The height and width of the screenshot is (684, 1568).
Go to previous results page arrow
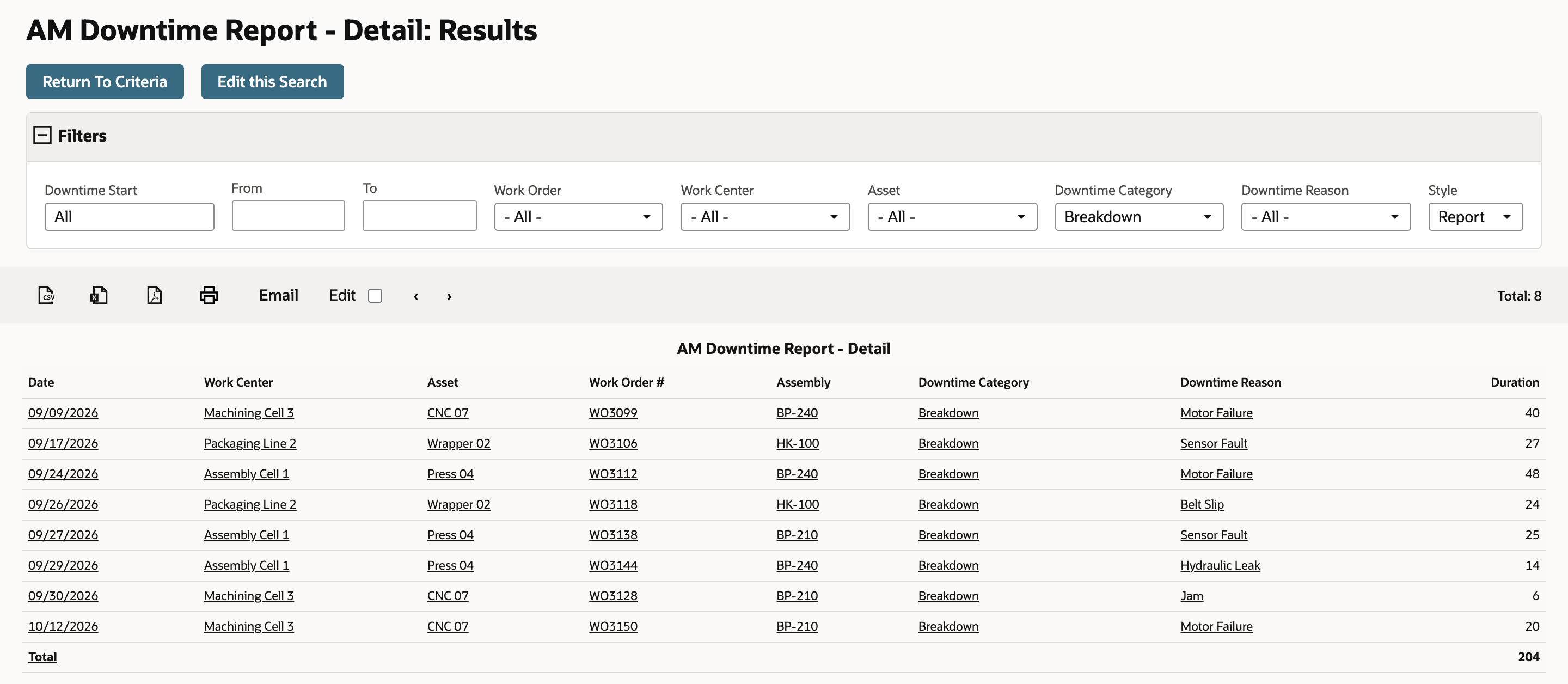(x=416, y=296)
